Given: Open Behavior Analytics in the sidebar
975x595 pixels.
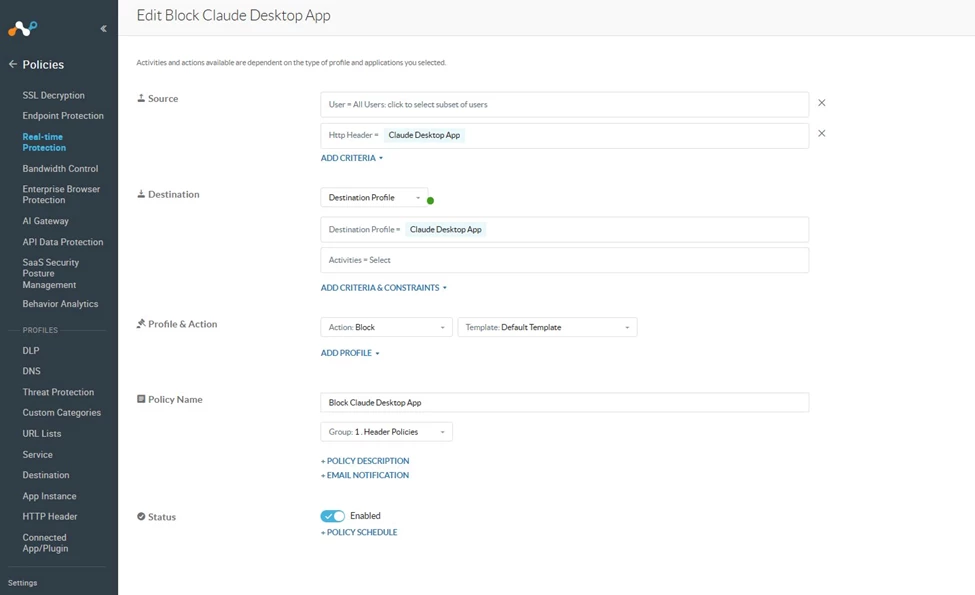Looking at the screenshot, I should coord(60,304).
